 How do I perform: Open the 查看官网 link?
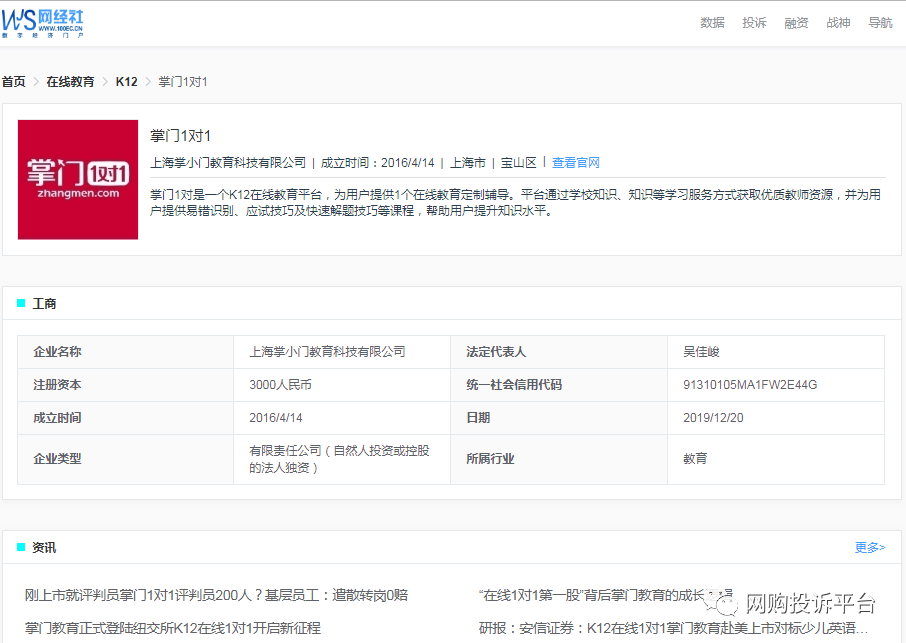[x=576, y=163]
